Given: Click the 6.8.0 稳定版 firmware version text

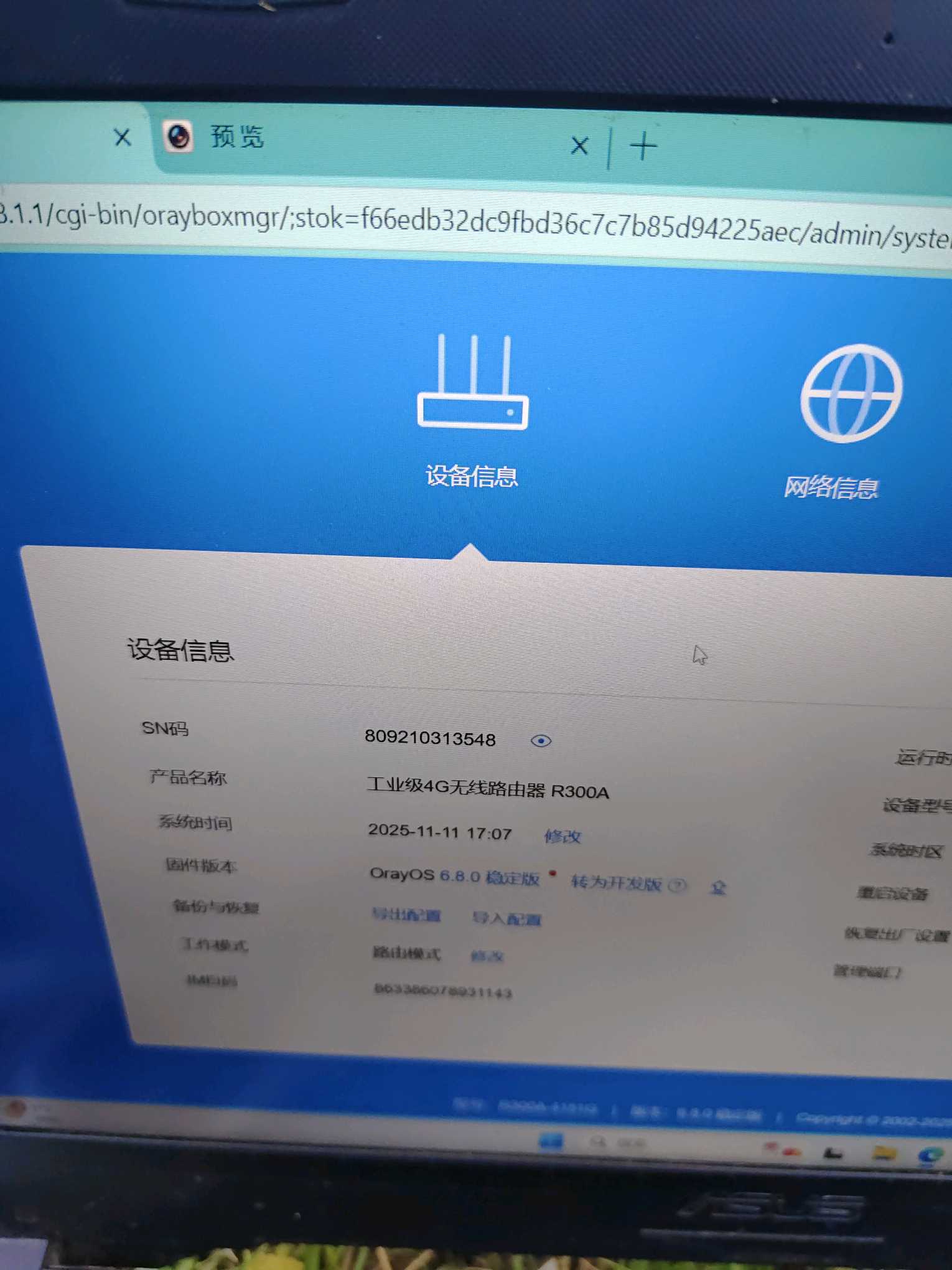Looking at the screenshot, I should point(489,877).
